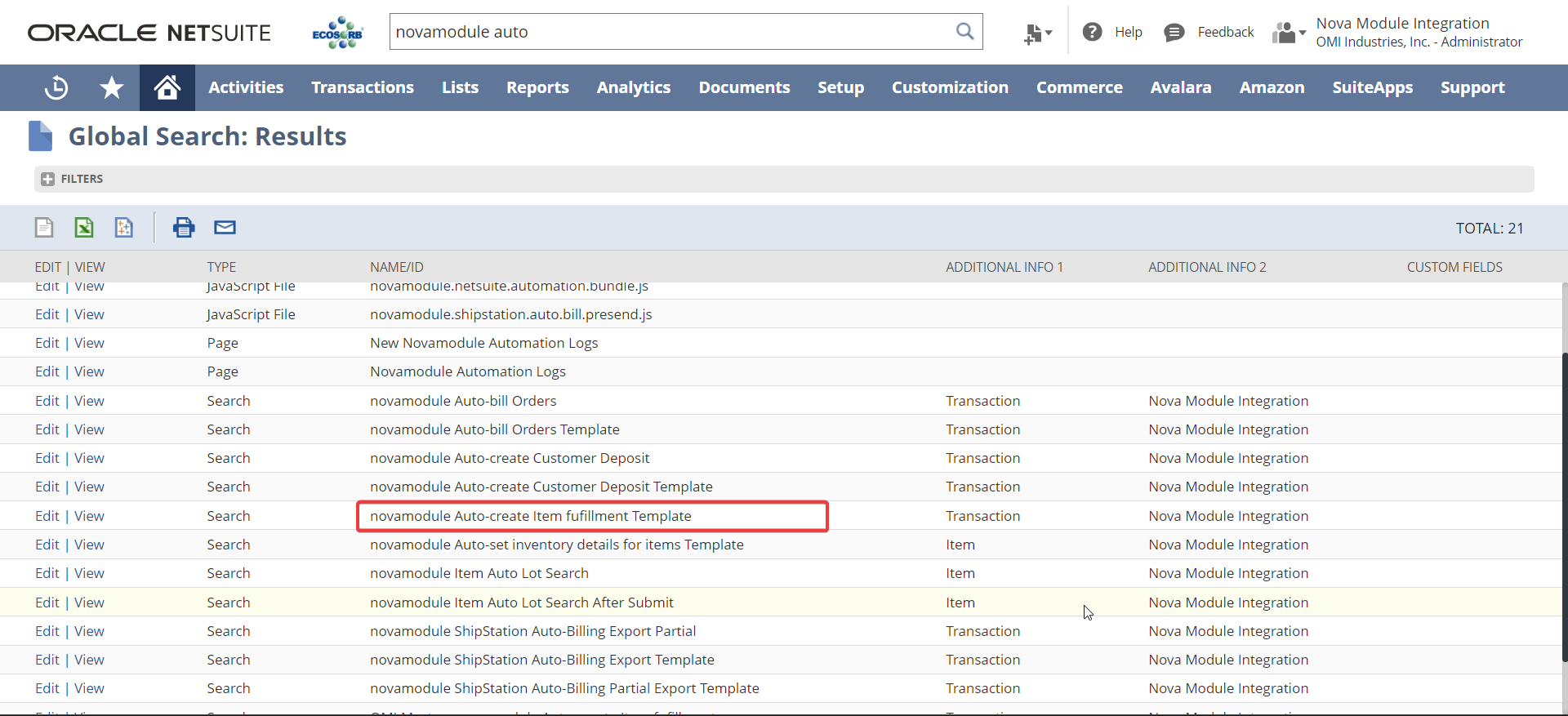Print the search results

pos(184,227)
